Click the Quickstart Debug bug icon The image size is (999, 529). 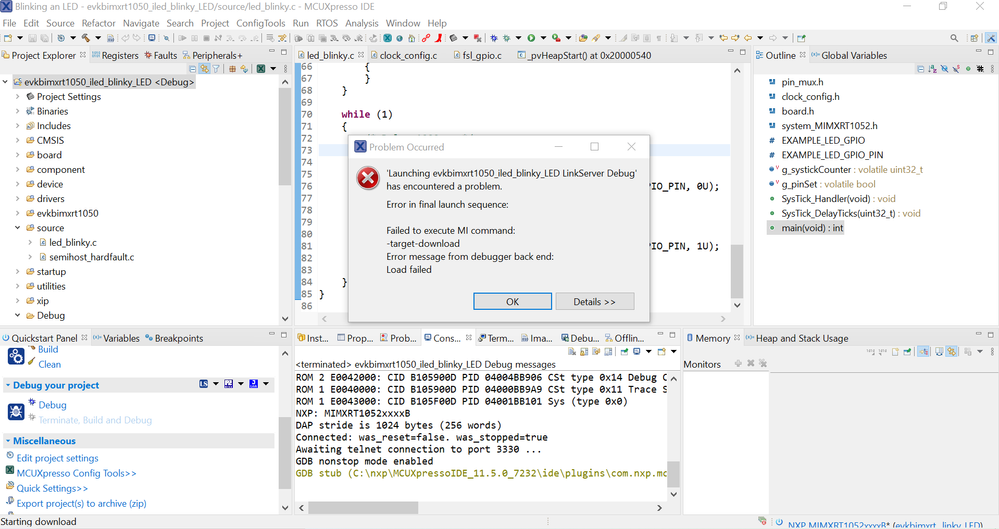pos(16,412)
